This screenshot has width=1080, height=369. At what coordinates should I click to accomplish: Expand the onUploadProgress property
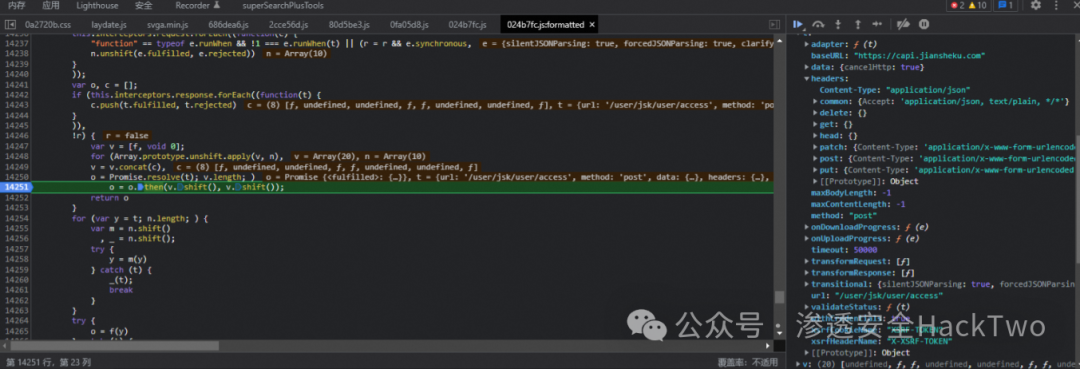coord(808,238)
